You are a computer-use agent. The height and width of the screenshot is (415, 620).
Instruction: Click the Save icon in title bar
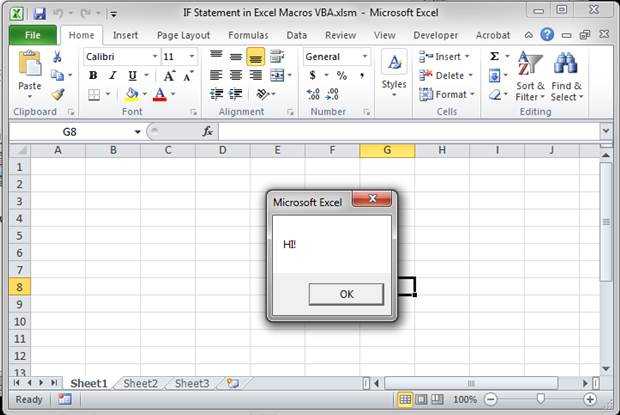(40, 14)
